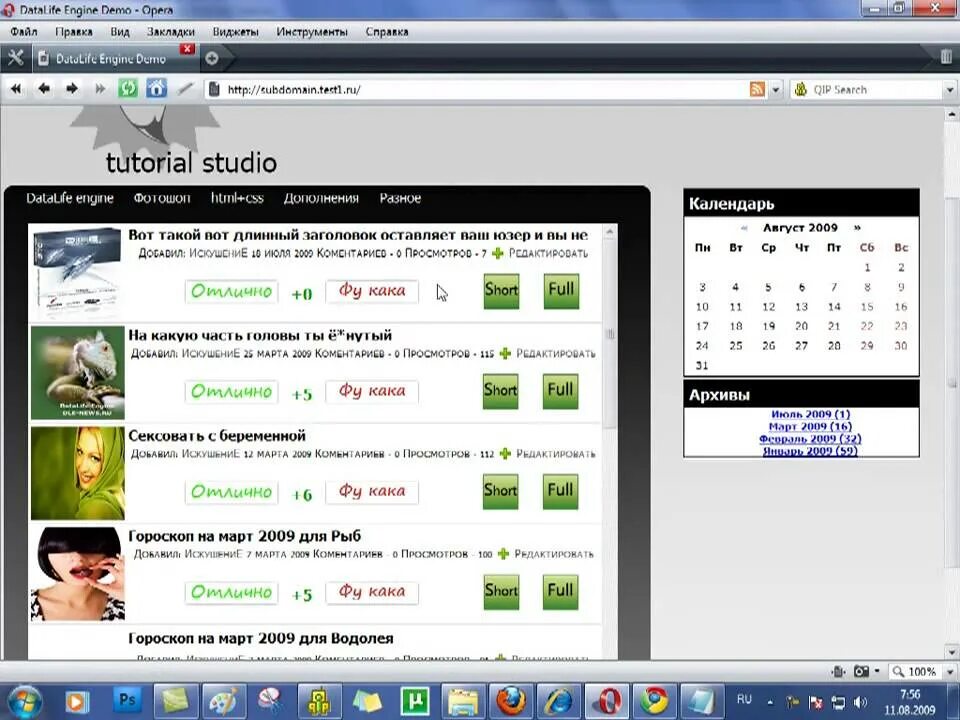Close the DataLife Engine Demo tab
Viewport: 960px width, 720px height.
coord(187,49)
